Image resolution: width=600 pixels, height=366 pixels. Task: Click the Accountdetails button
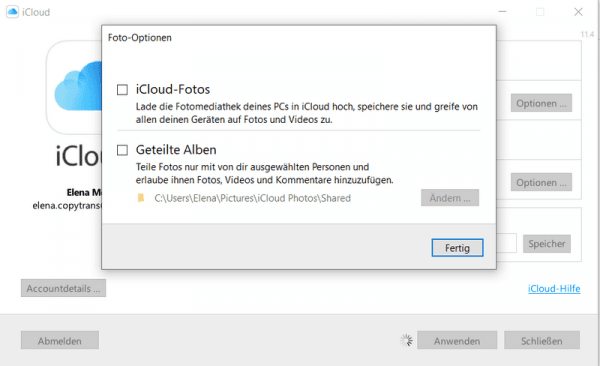(64, 288)
